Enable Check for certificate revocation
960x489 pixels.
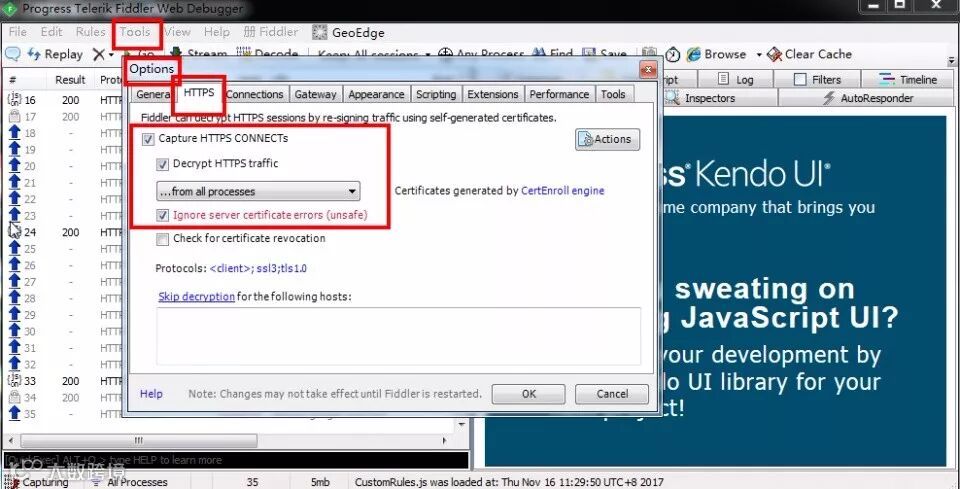pos(162,239)
